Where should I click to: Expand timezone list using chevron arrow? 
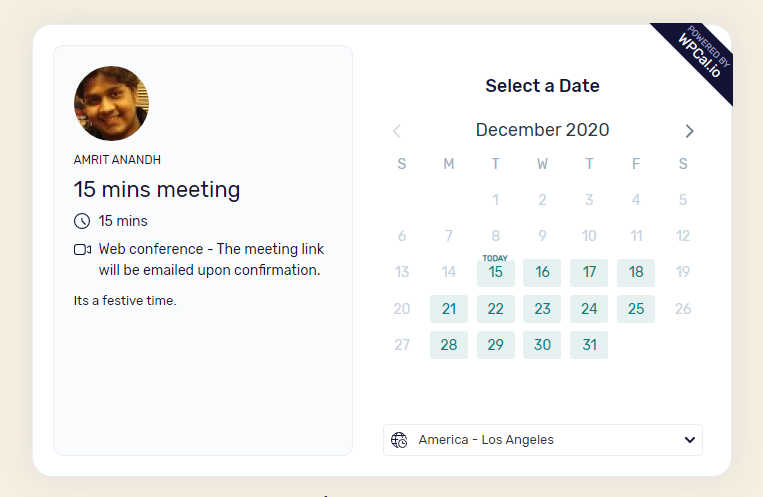click(690, 440)
